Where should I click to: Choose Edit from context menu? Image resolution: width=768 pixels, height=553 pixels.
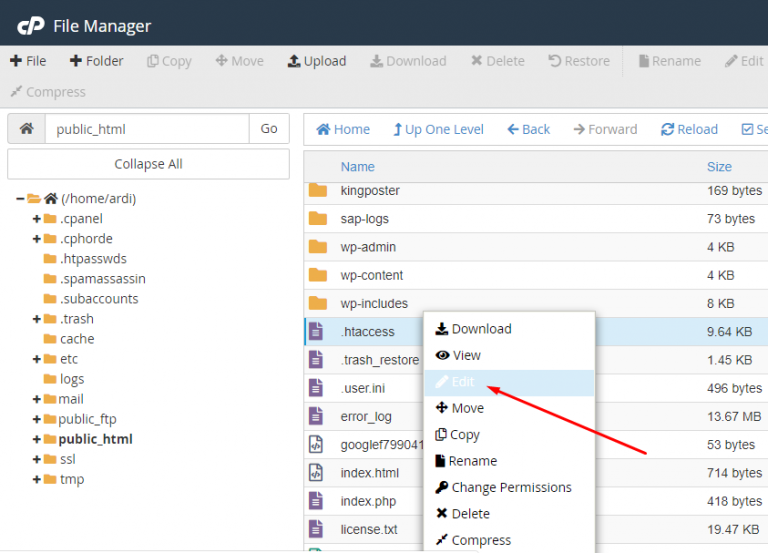(x=462, y=382)
